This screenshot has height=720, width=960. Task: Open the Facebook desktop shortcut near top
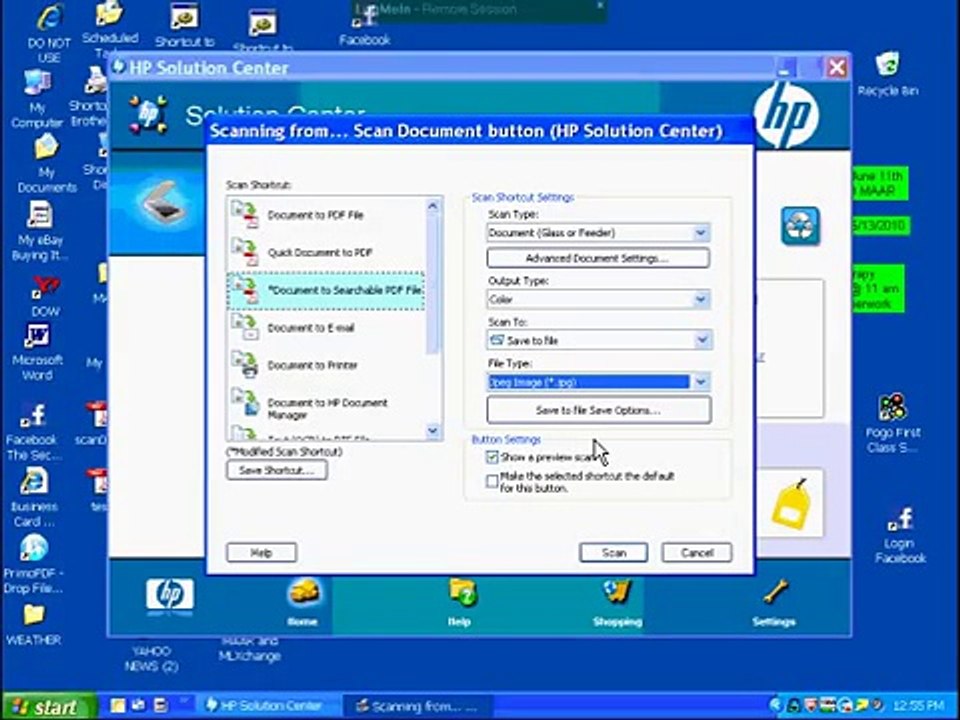[x=365, y=26]
